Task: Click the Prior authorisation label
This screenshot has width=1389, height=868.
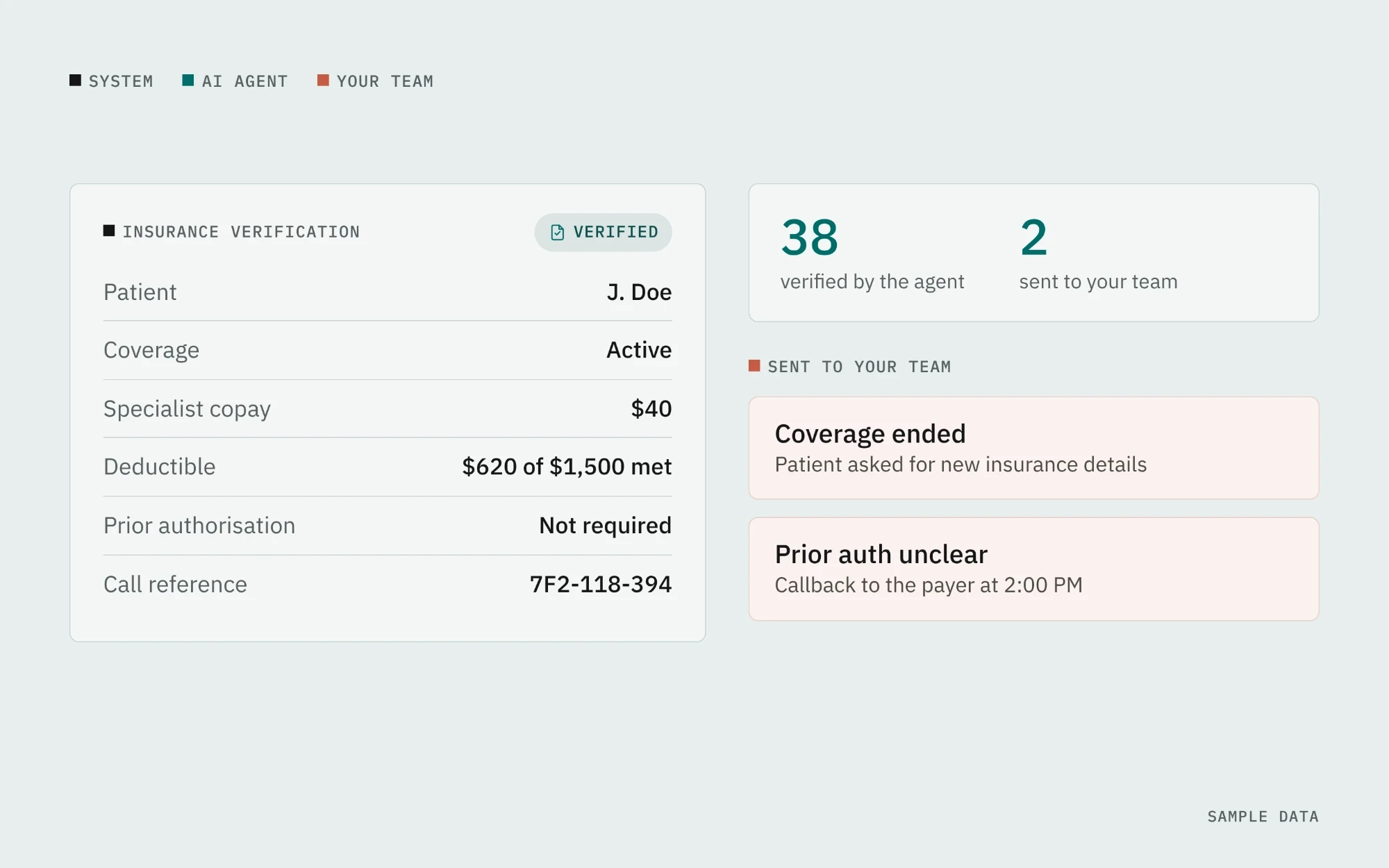Action: 199,526
